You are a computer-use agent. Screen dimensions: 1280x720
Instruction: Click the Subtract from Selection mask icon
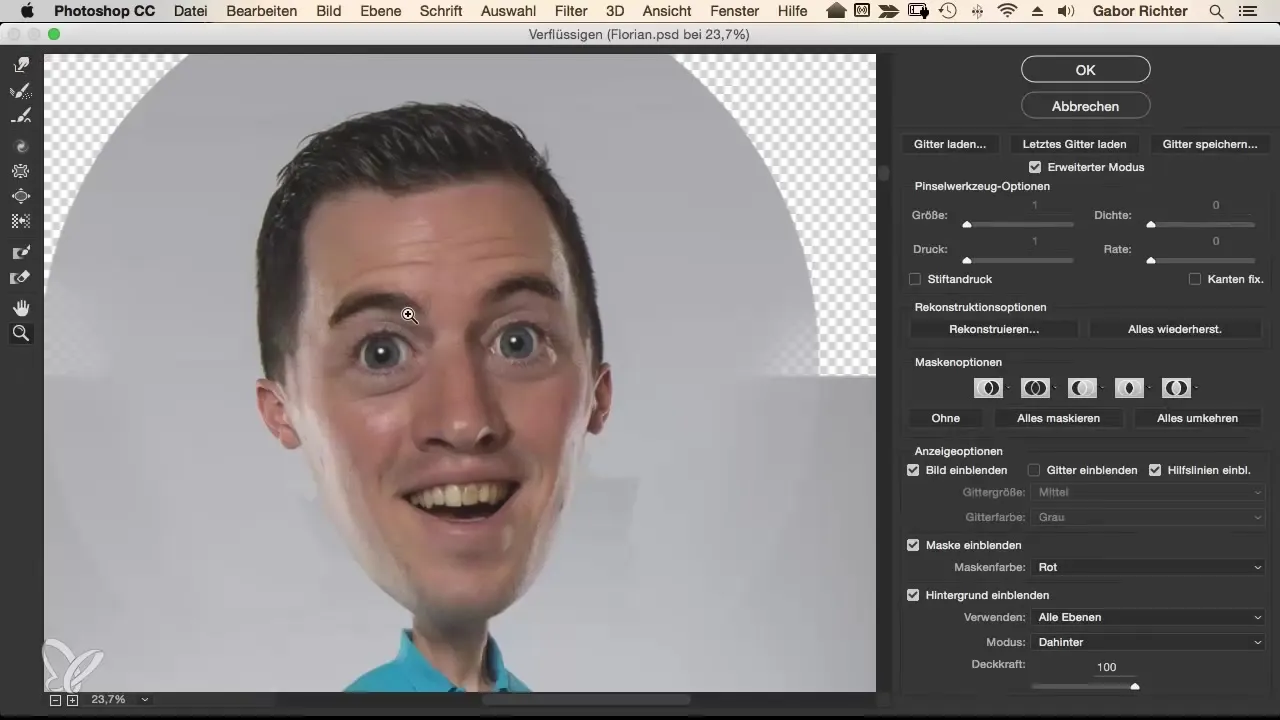click(x=1081, y=387)
